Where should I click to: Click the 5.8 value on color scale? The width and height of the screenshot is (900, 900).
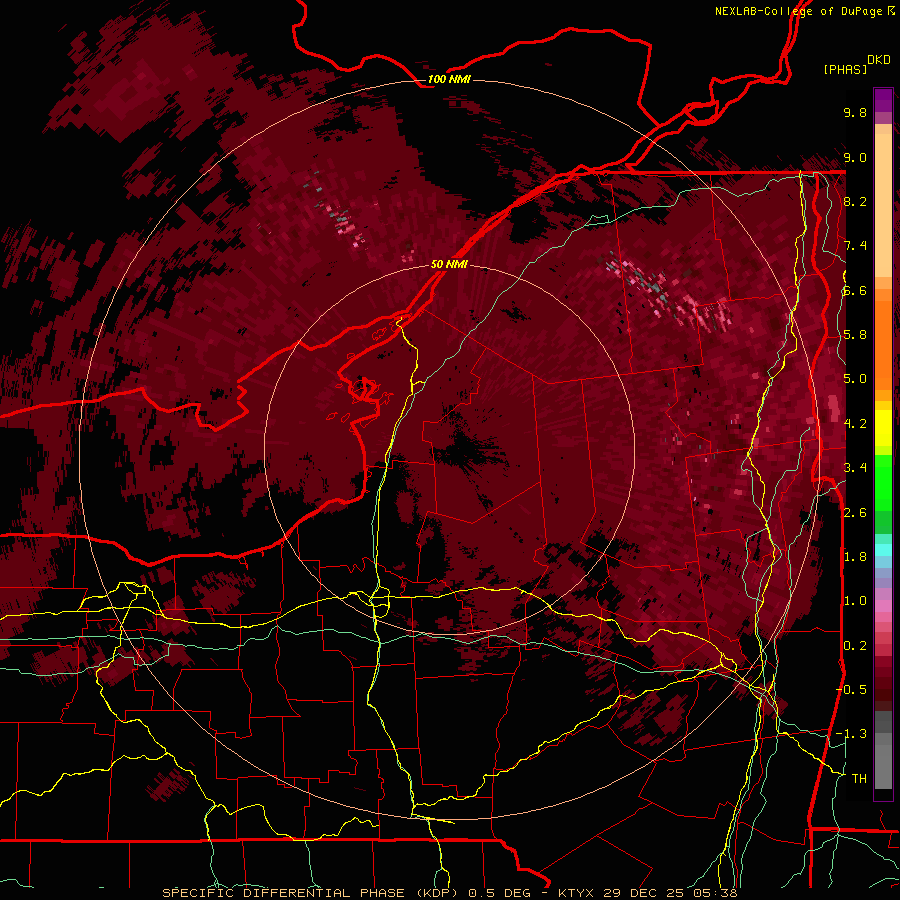[x=855, y=335]
